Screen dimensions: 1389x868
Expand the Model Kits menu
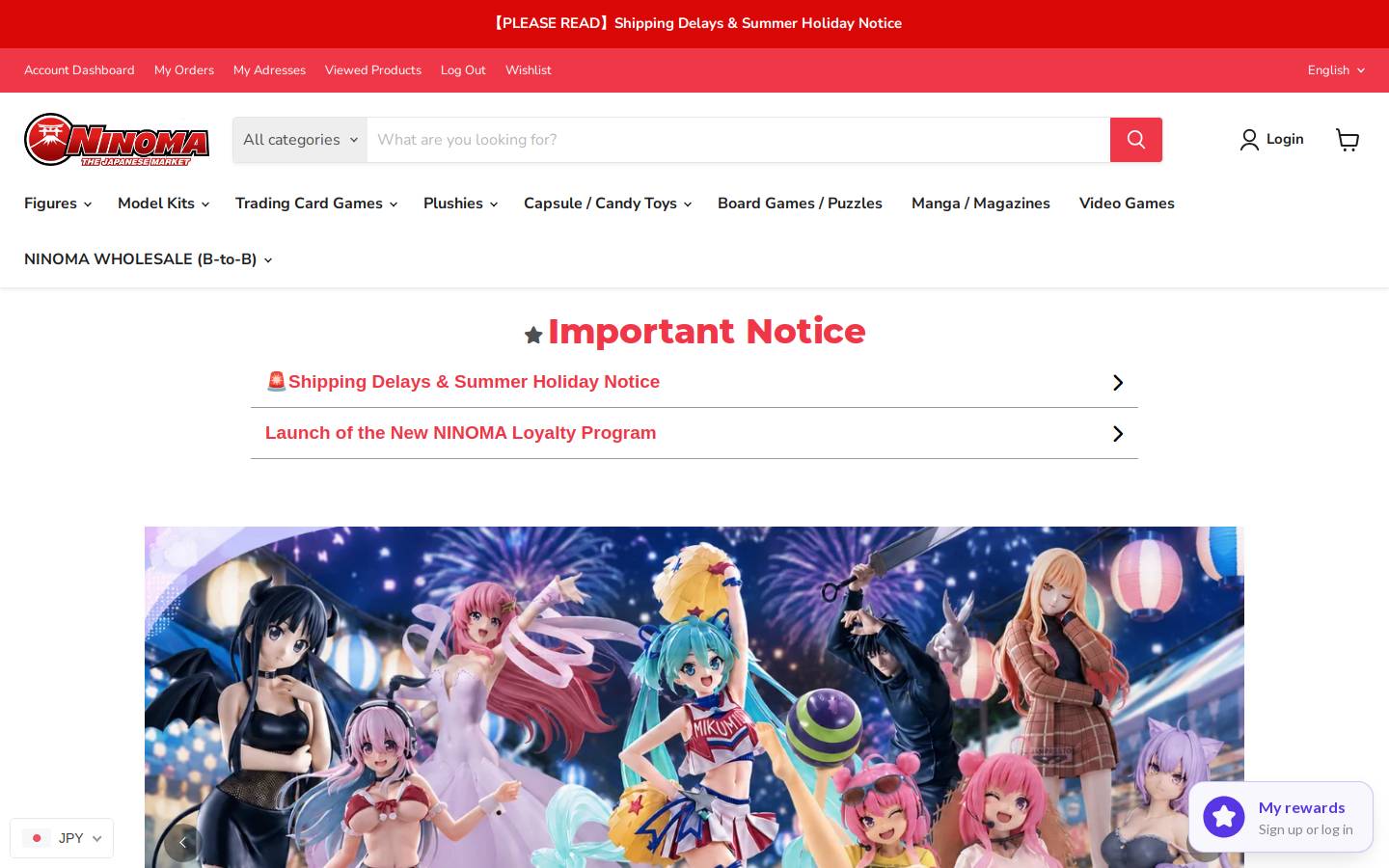pyautogui.click(x=163, y=203)
